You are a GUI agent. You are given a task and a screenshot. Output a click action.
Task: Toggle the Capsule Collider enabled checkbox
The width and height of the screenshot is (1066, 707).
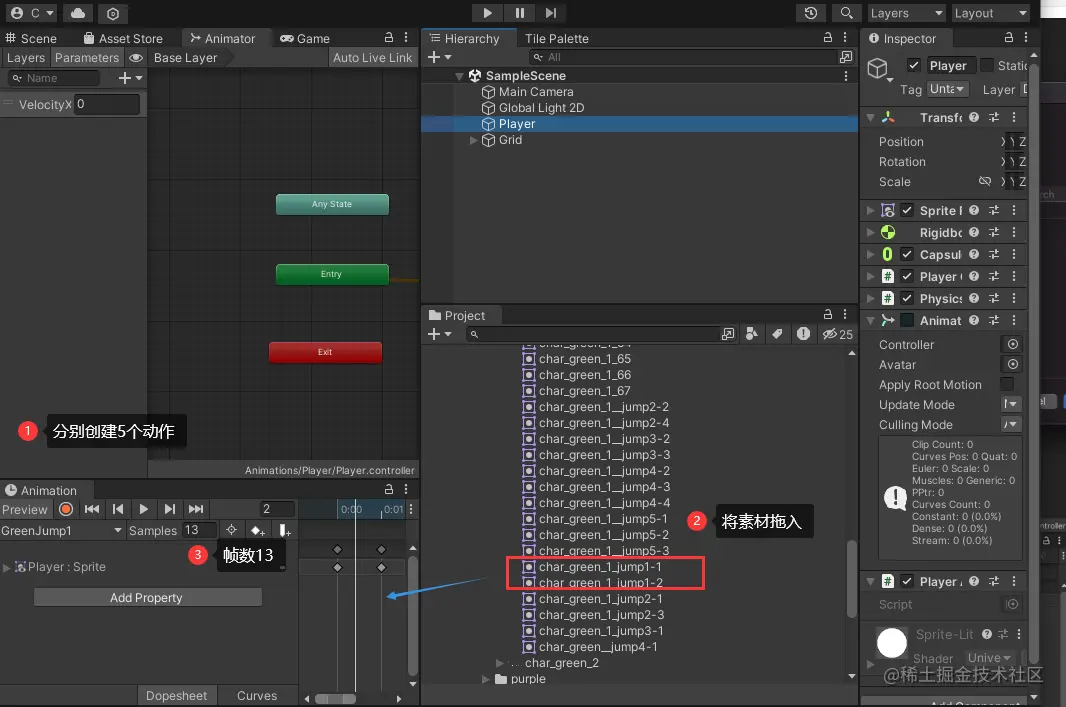point(907,254)
